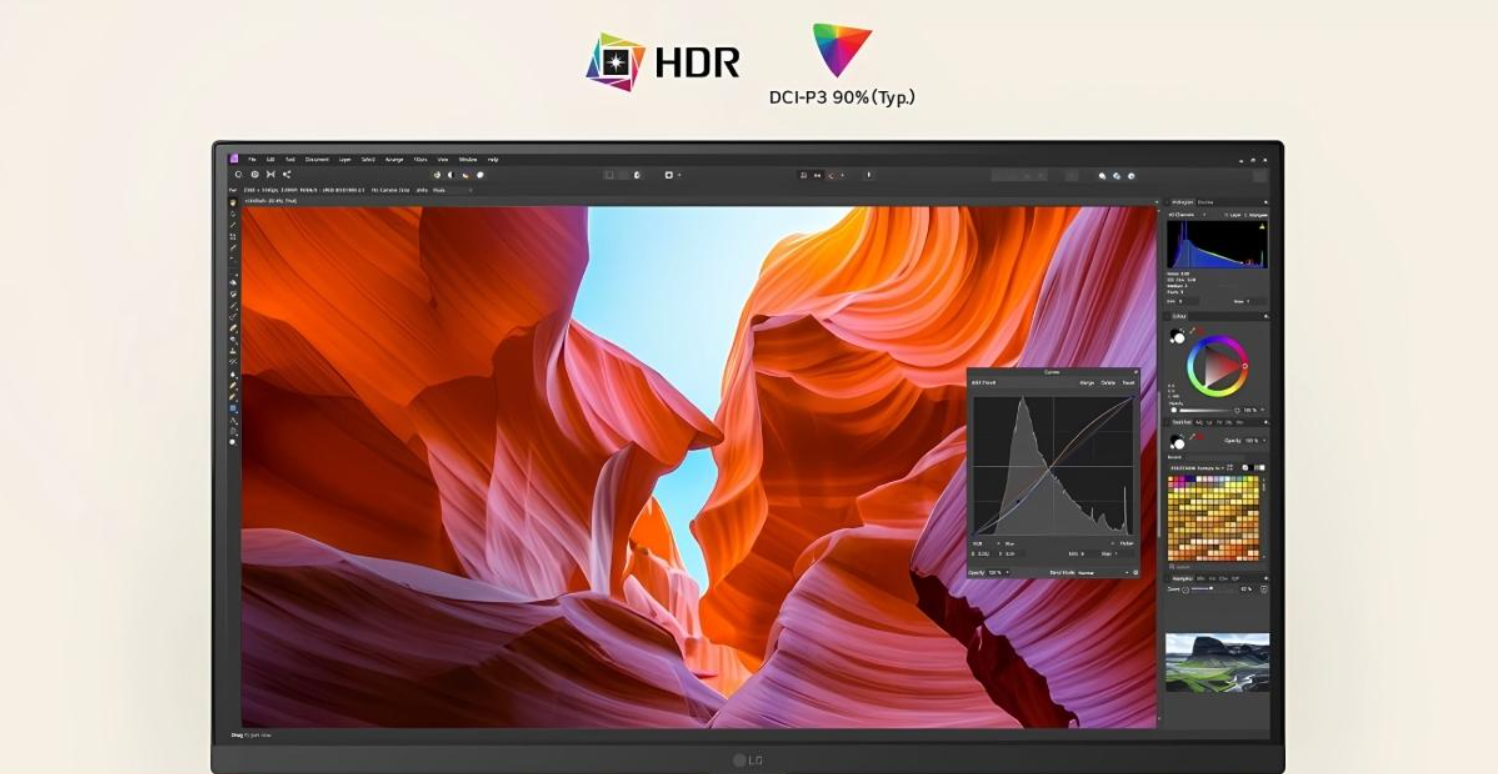
Task: Switch to the Swatches tab
Action: coord(1181,422)
